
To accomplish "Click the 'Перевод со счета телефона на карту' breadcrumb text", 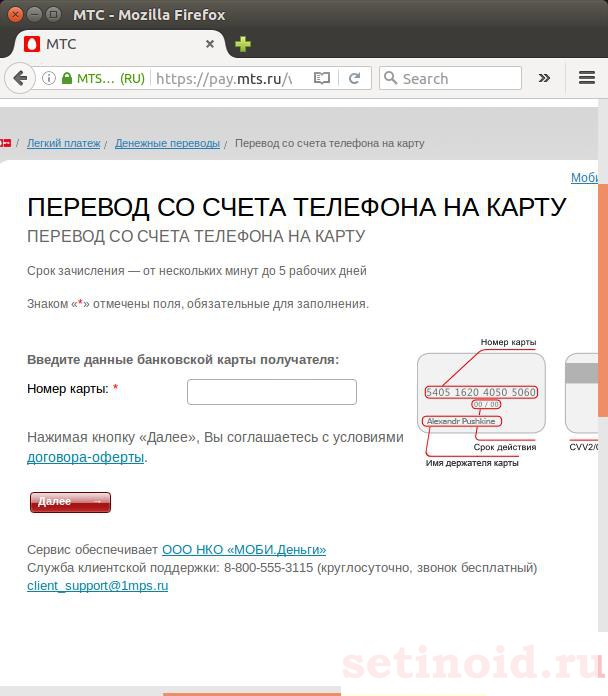I will click(x=329, y=143).
